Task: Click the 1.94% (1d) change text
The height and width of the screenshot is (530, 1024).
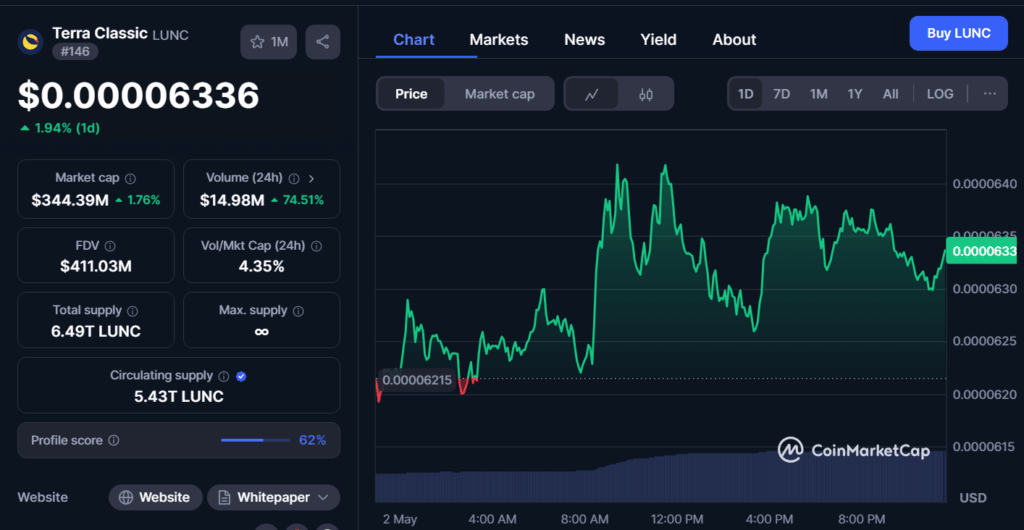Action: pos(60,129)
